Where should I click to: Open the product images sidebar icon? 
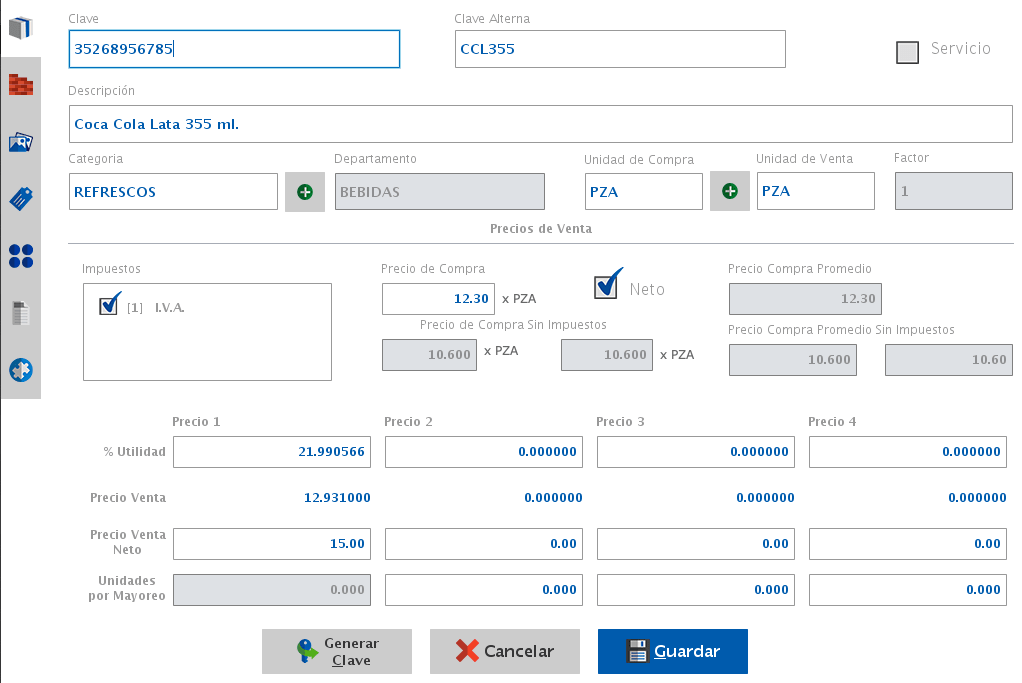coord(21,142)
